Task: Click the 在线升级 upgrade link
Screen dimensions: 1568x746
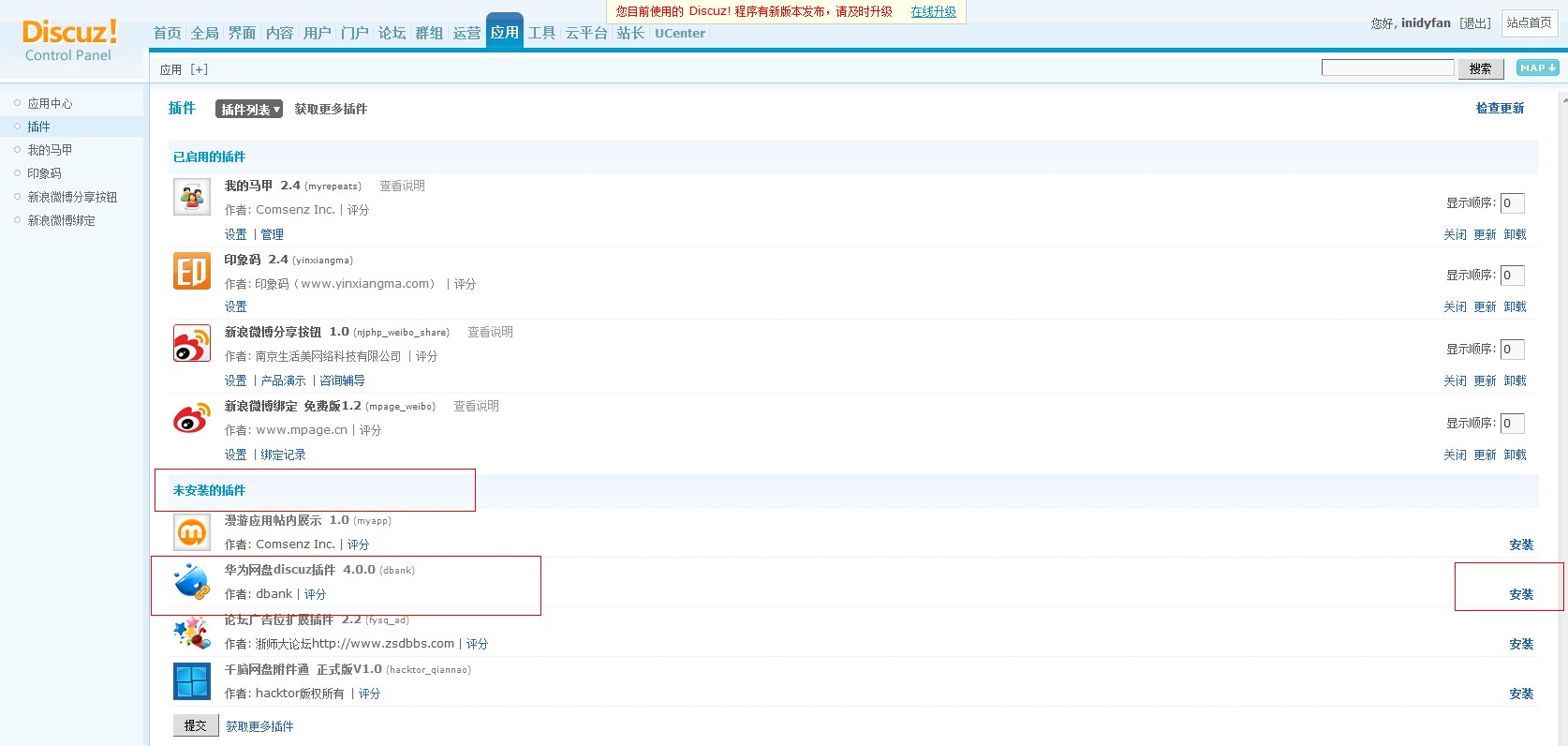Action: [934, 12]
